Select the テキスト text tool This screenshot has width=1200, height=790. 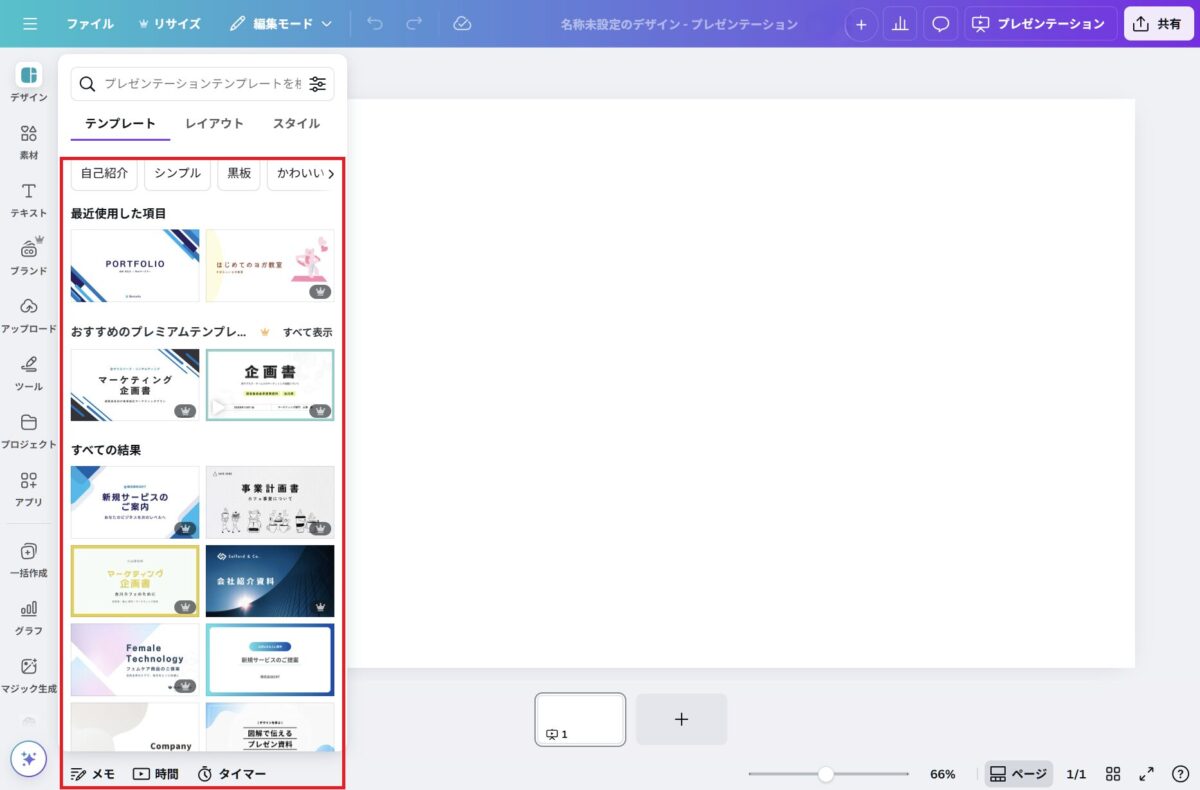point(29,199)
